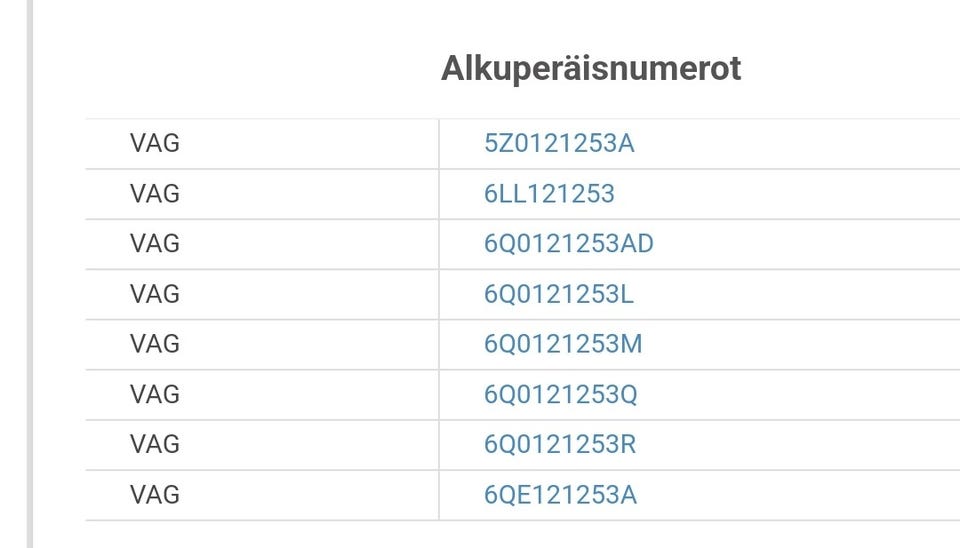Click empty cell space right of 6Q0121253Q
Screen dimensions: 960x548
click(x=800, y=395)
